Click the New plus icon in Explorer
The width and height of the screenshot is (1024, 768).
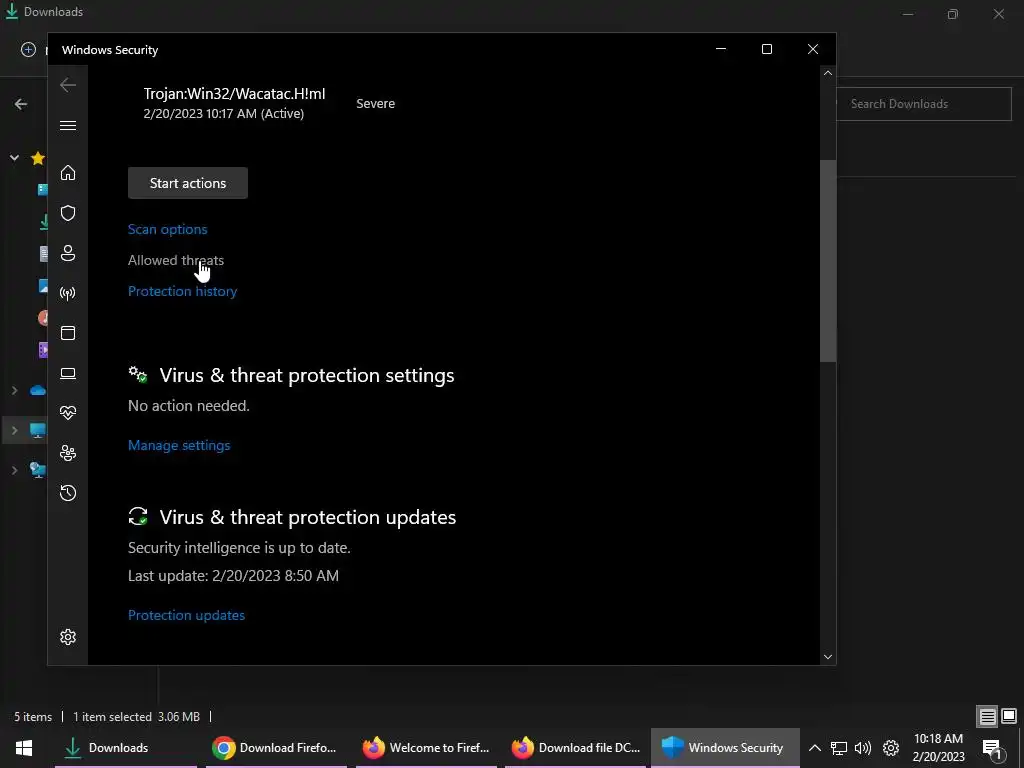tap(28, 50)
